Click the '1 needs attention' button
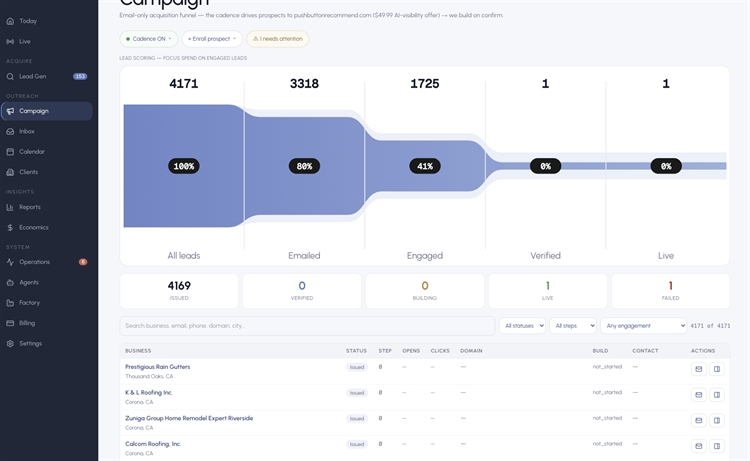 point(277,39)
